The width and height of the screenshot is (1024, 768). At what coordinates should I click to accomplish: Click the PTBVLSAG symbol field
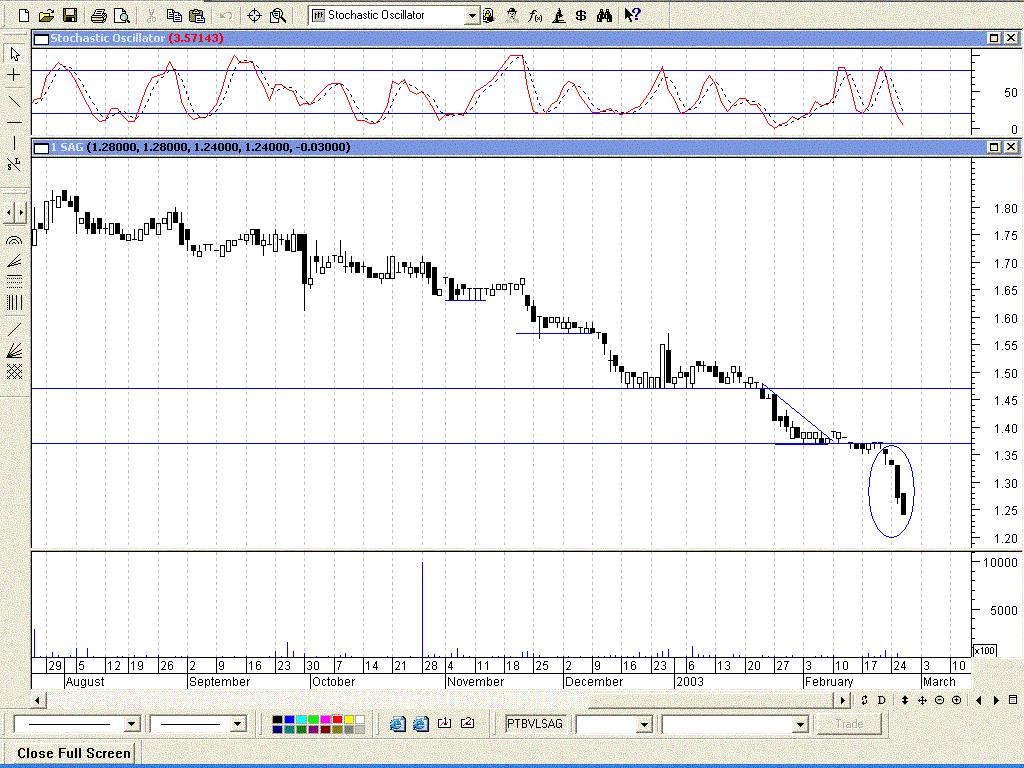click(535, 724)
